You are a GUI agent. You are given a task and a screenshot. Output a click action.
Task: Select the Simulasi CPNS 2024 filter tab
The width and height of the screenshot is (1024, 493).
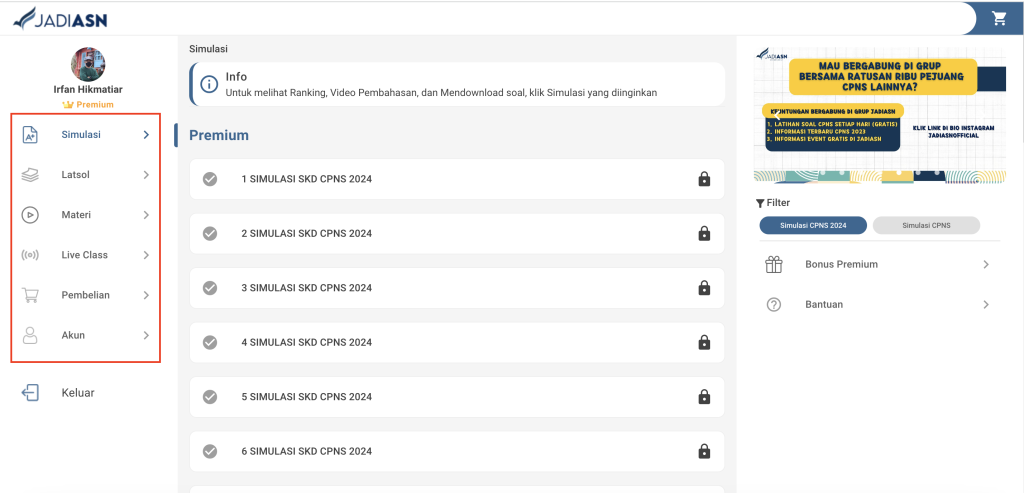coord(812,226)
